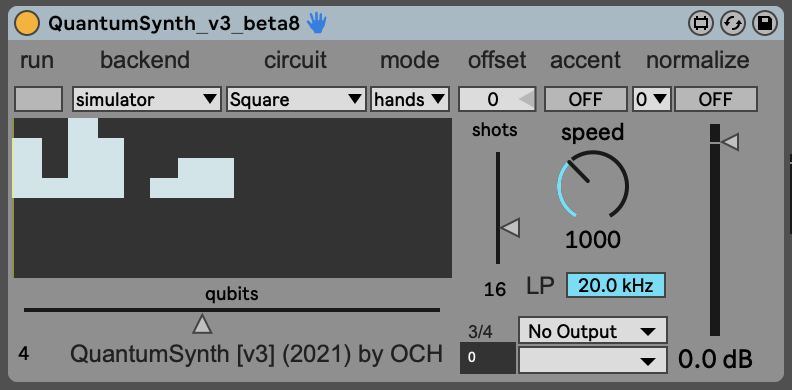Click the offset number box
Image resolution: width=792 pixels, height=390 pixels.
(497, 99)
